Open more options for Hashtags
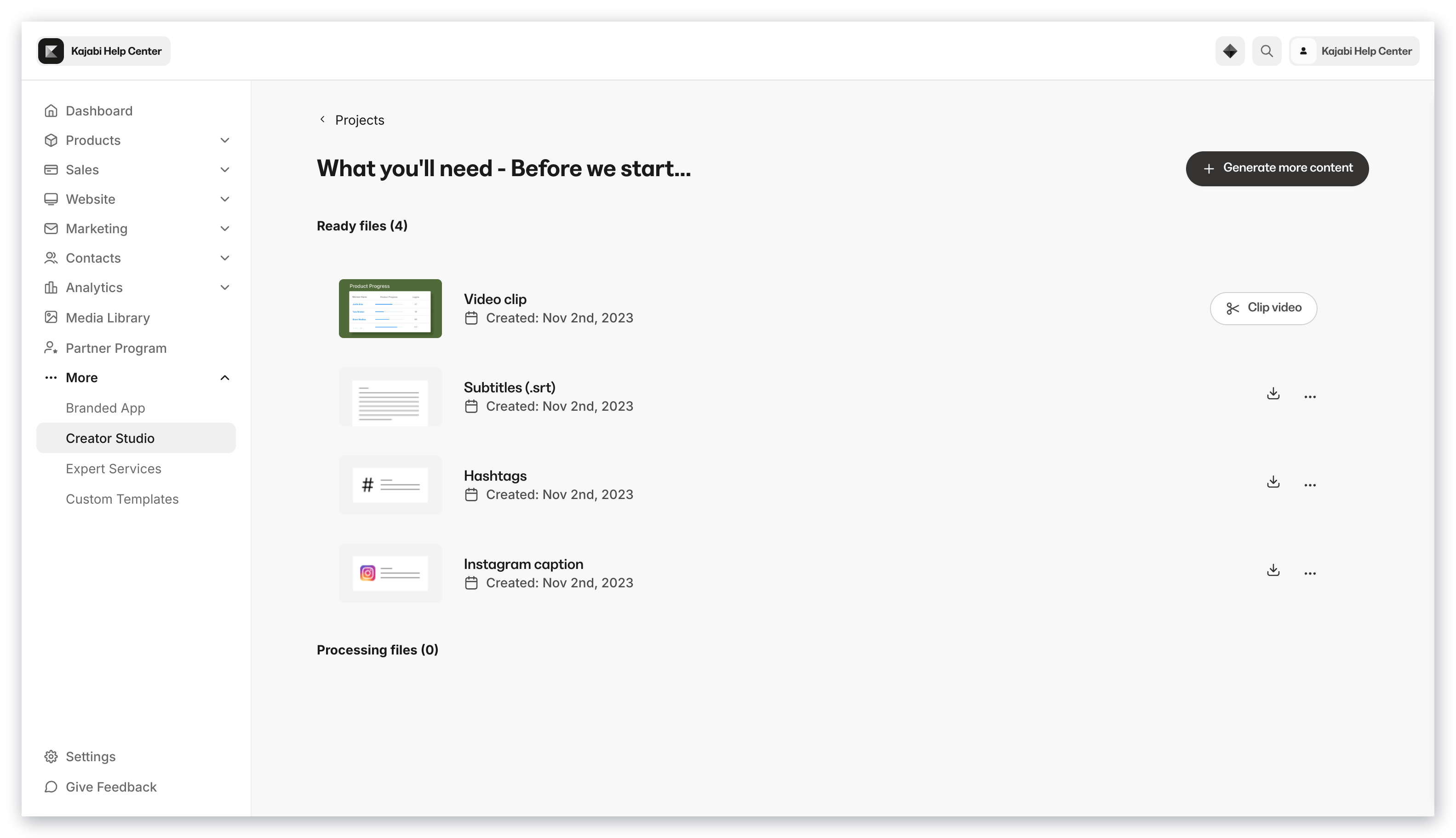Viewport: 1456px width, 838px height. 1310,485
